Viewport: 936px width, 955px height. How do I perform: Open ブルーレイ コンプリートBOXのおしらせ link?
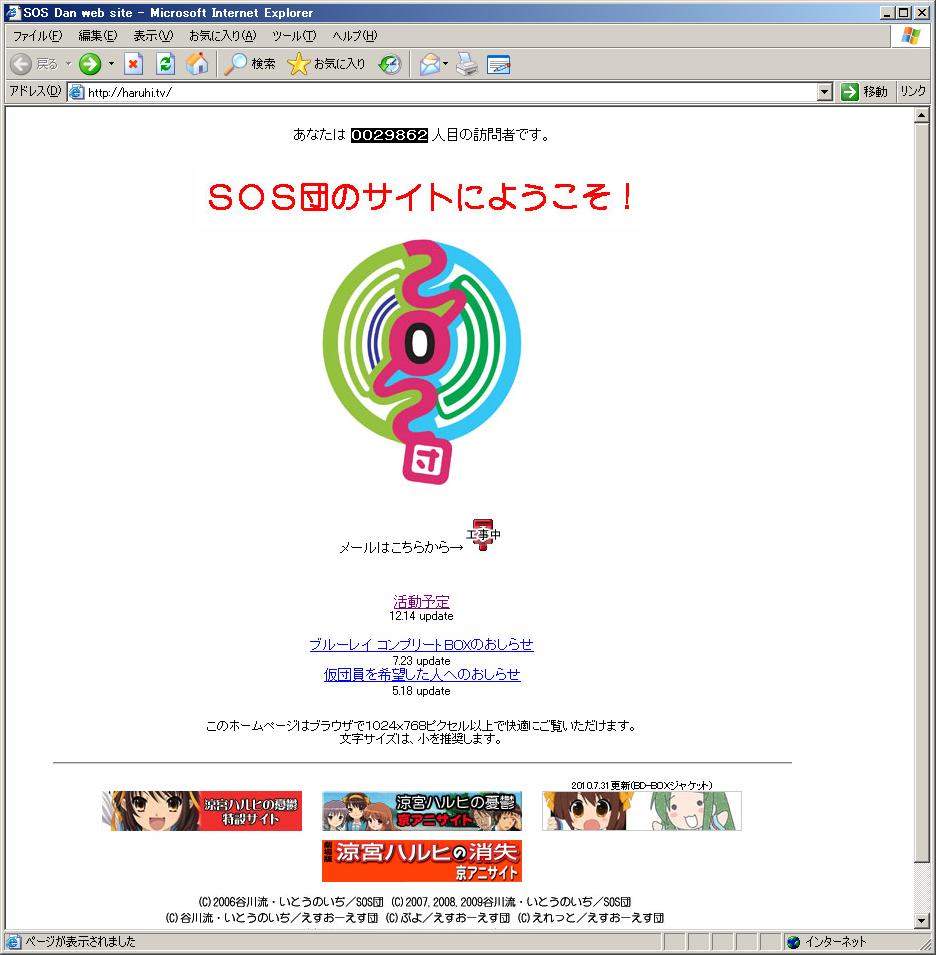(x=421, y=644)
